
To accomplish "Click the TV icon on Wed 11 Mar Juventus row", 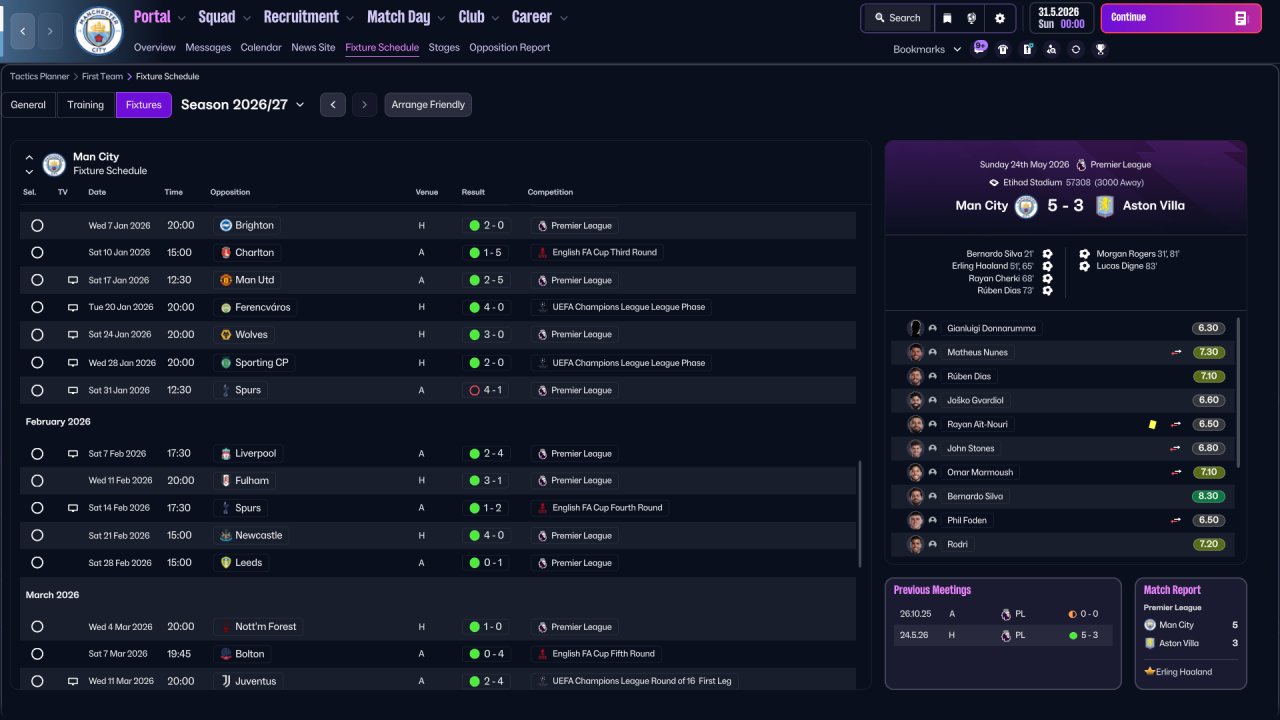I will (73, 681).
